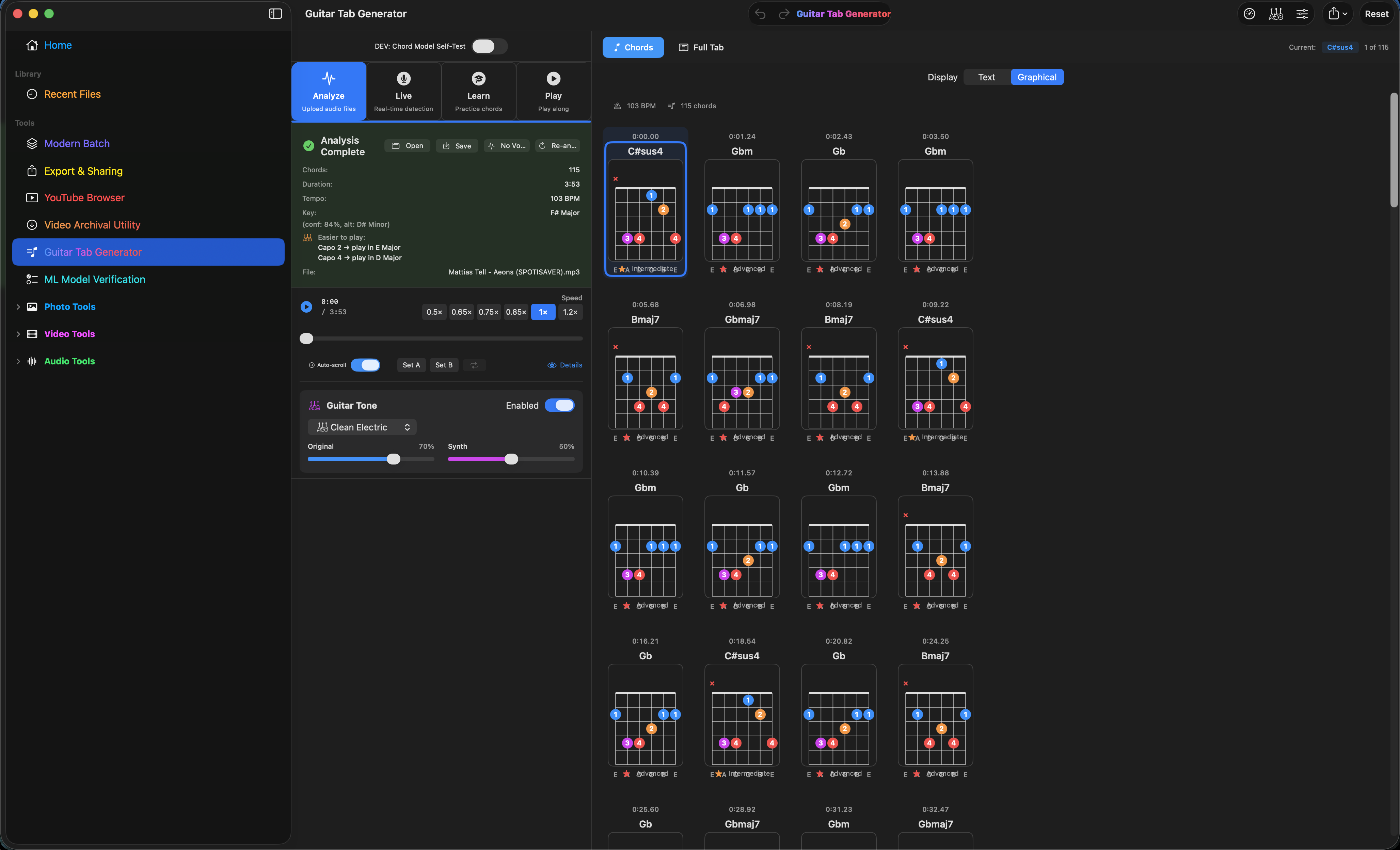Open the Details link with eye icon

pos(565,365)
